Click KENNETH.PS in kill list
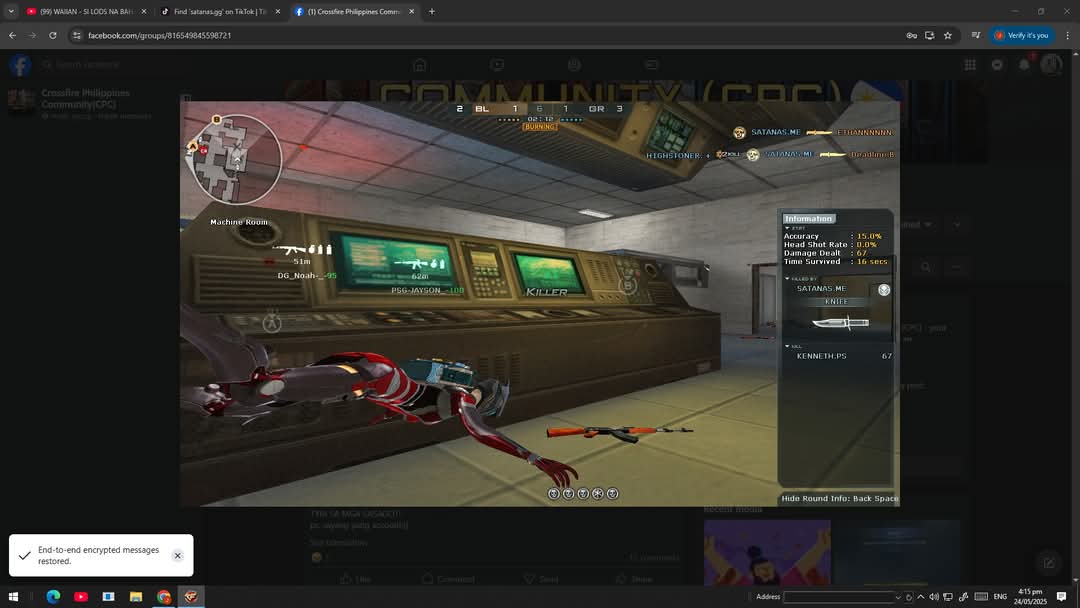This screenshot has height=608, width=1080. (x=822, y=356)
